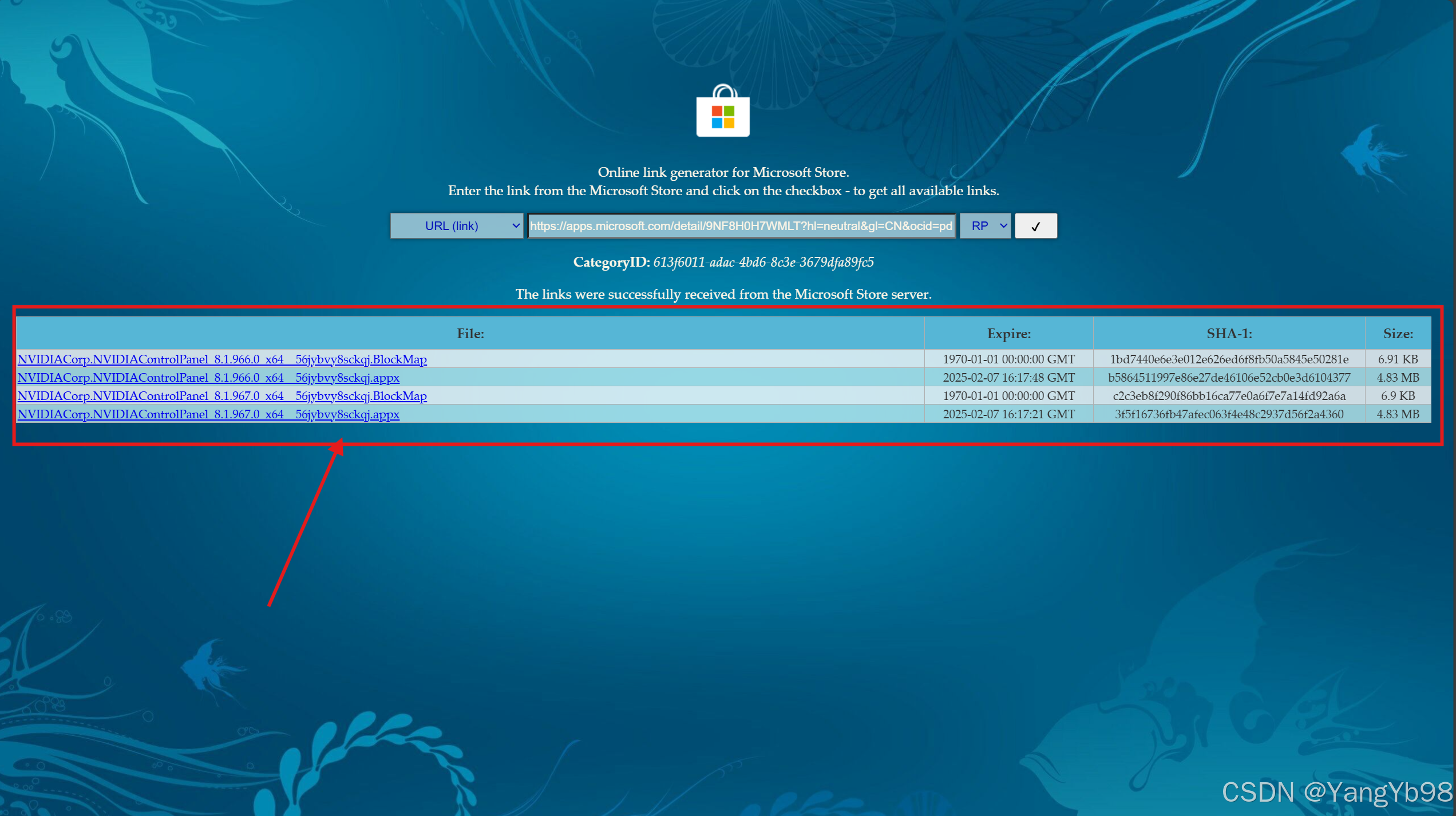Click the SHA-1: column header

[x=1229, y=334]
